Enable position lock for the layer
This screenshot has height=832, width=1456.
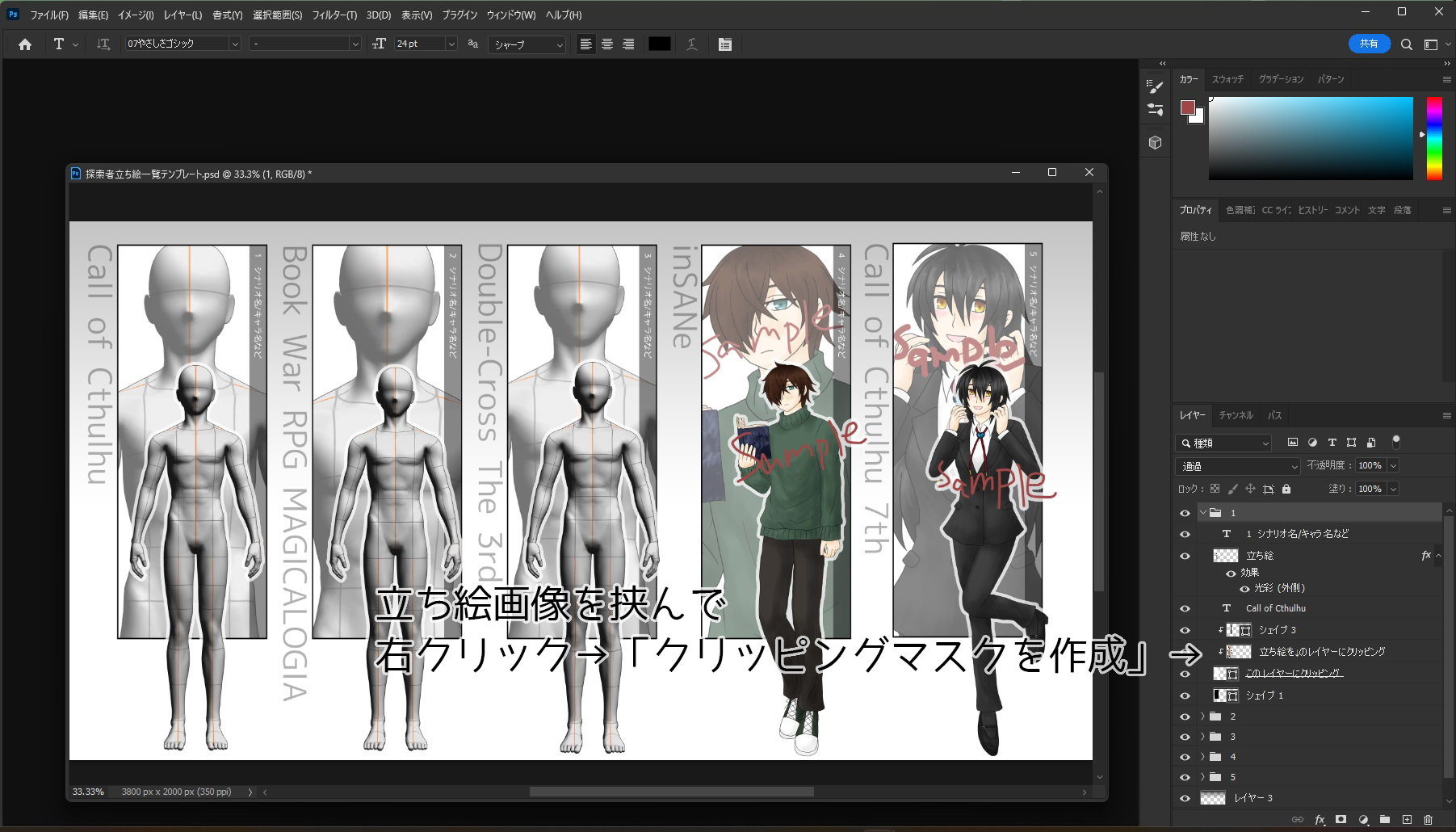click(x=1251, y=489)
